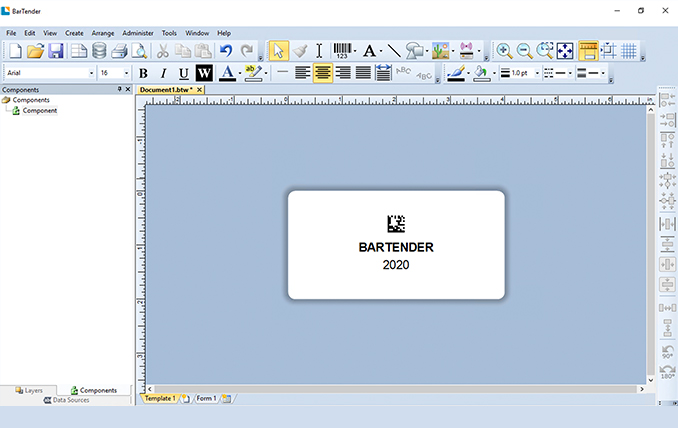Close the Document1.btw tab
The height and width of the screenshot is (428, 678).
coord(199,89)
